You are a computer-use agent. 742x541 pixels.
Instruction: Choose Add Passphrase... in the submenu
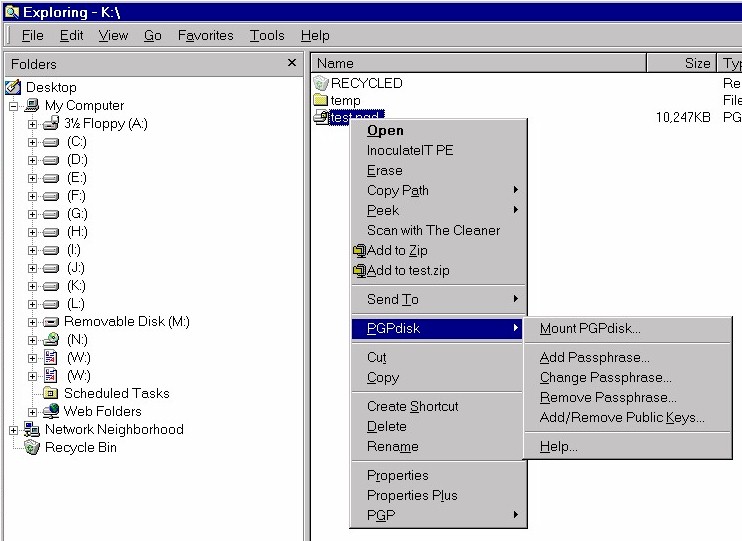point(627,357)
